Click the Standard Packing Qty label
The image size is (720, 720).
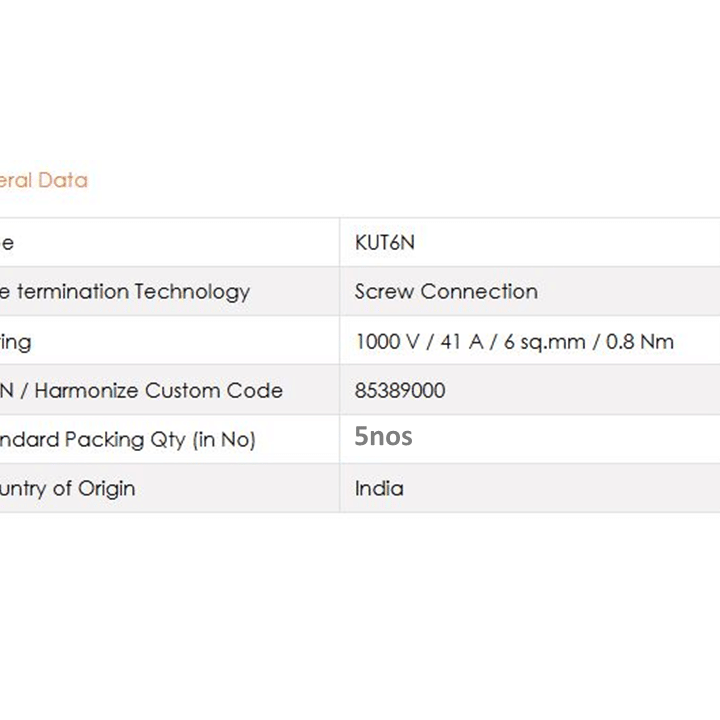click(128, 440)
